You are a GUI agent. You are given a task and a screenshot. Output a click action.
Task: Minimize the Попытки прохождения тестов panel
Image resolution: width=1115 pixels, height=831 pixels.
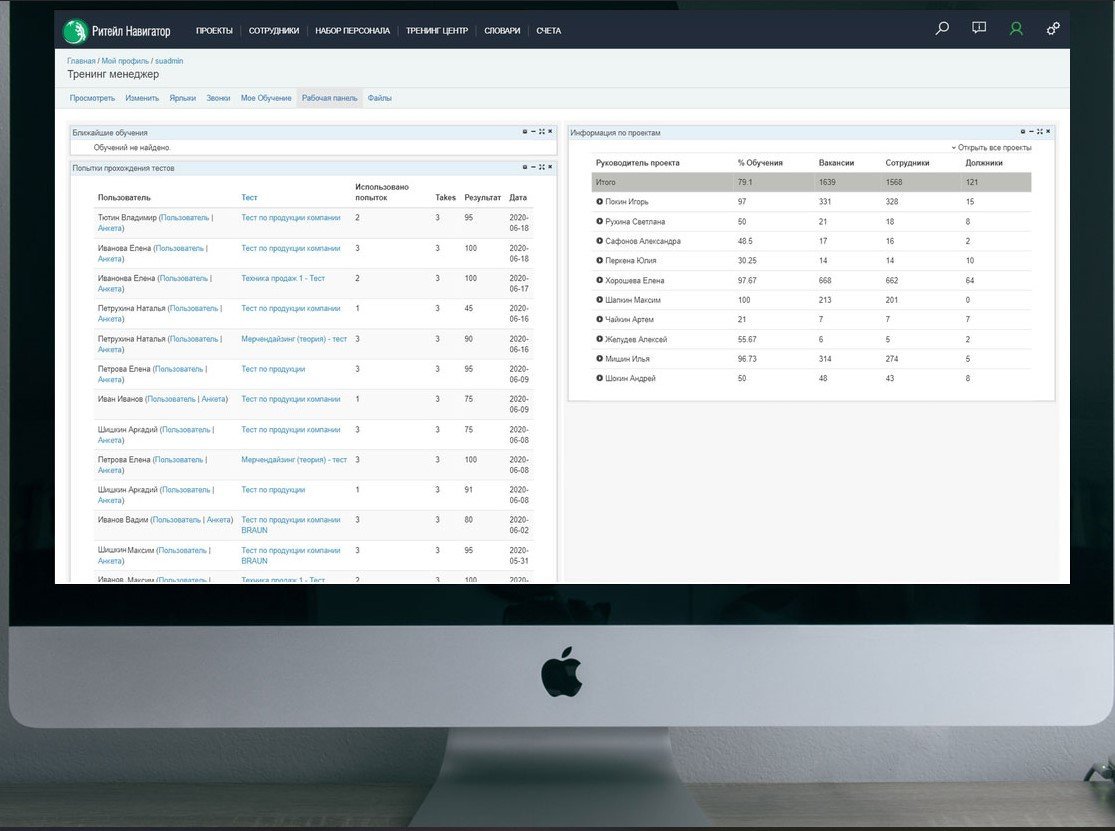(x=533, y=167)
